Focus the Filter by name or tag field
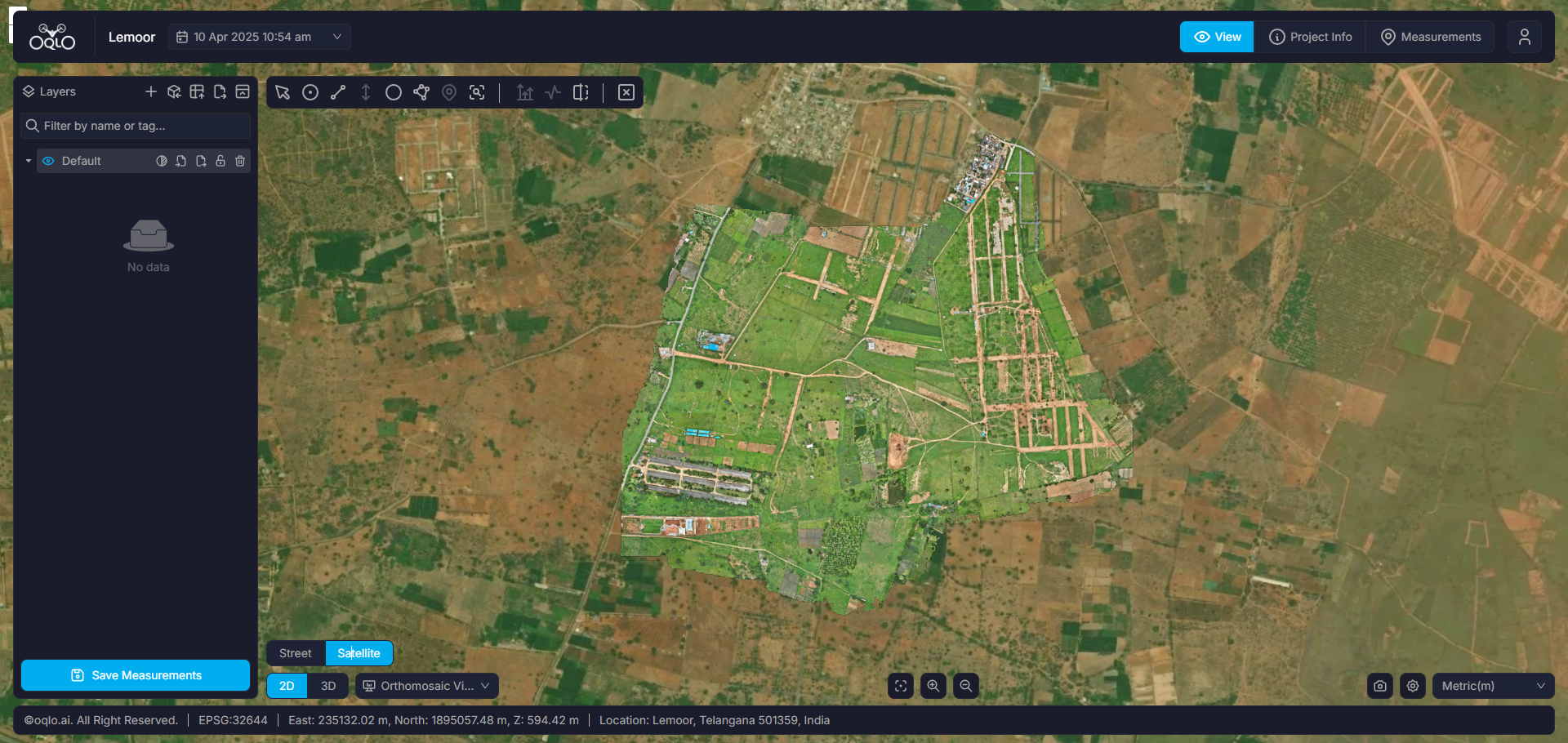 tap(136, 126)
